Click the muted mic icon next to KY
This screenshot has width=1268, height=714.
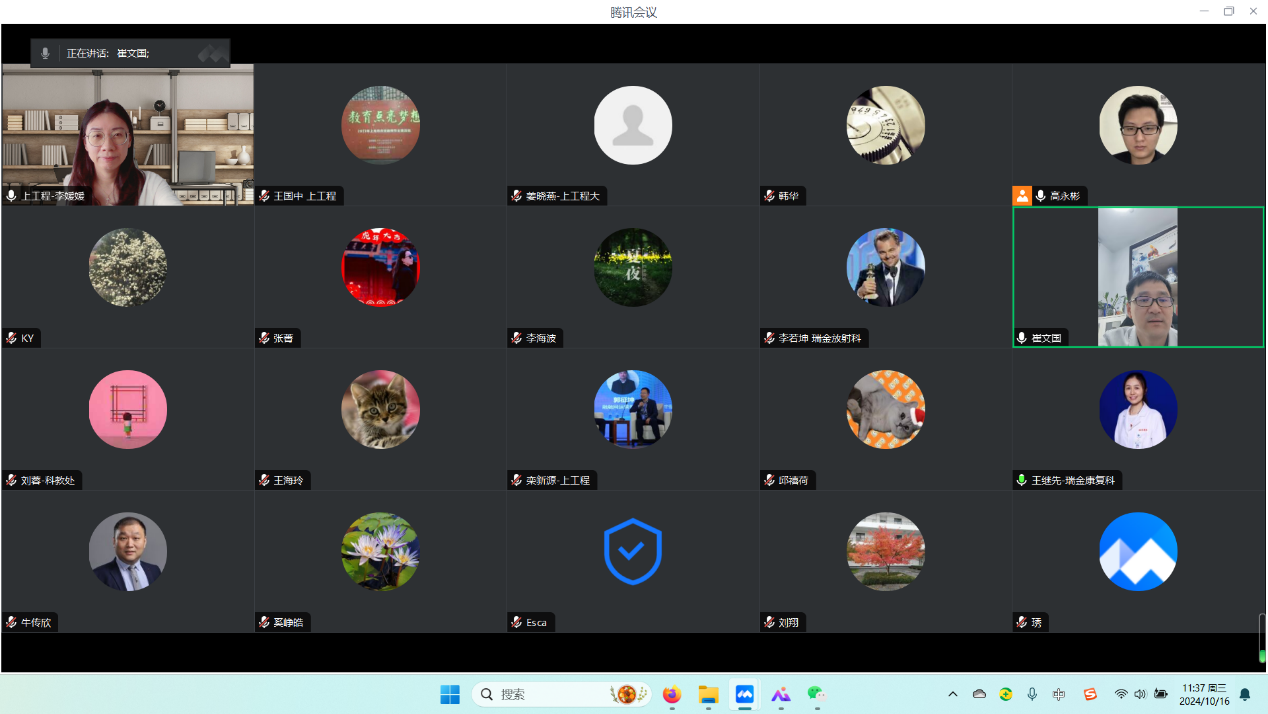pos(11,339)
